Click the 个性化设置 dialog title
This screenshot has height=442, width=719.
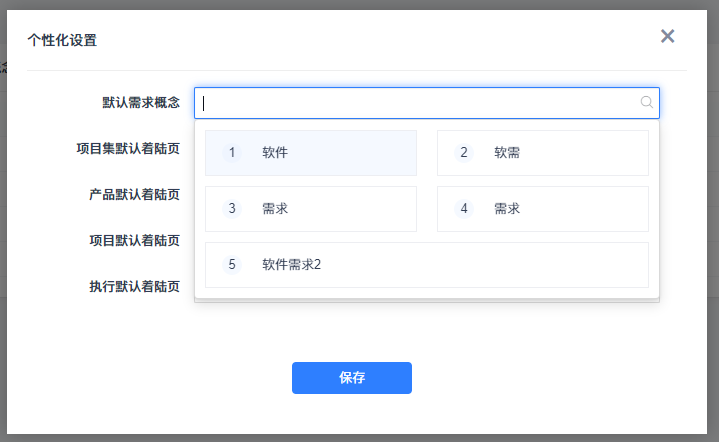(x=62, y=41)
